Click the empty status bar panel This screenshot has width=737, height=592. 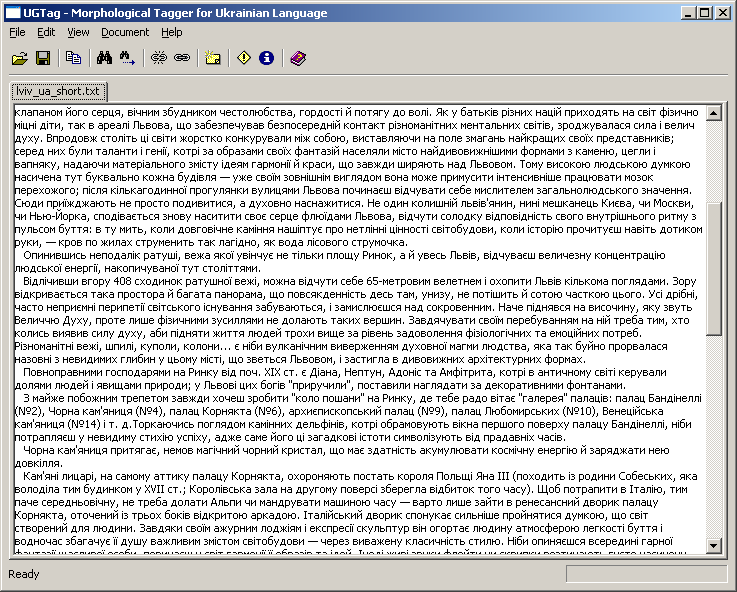coord(646,574)
